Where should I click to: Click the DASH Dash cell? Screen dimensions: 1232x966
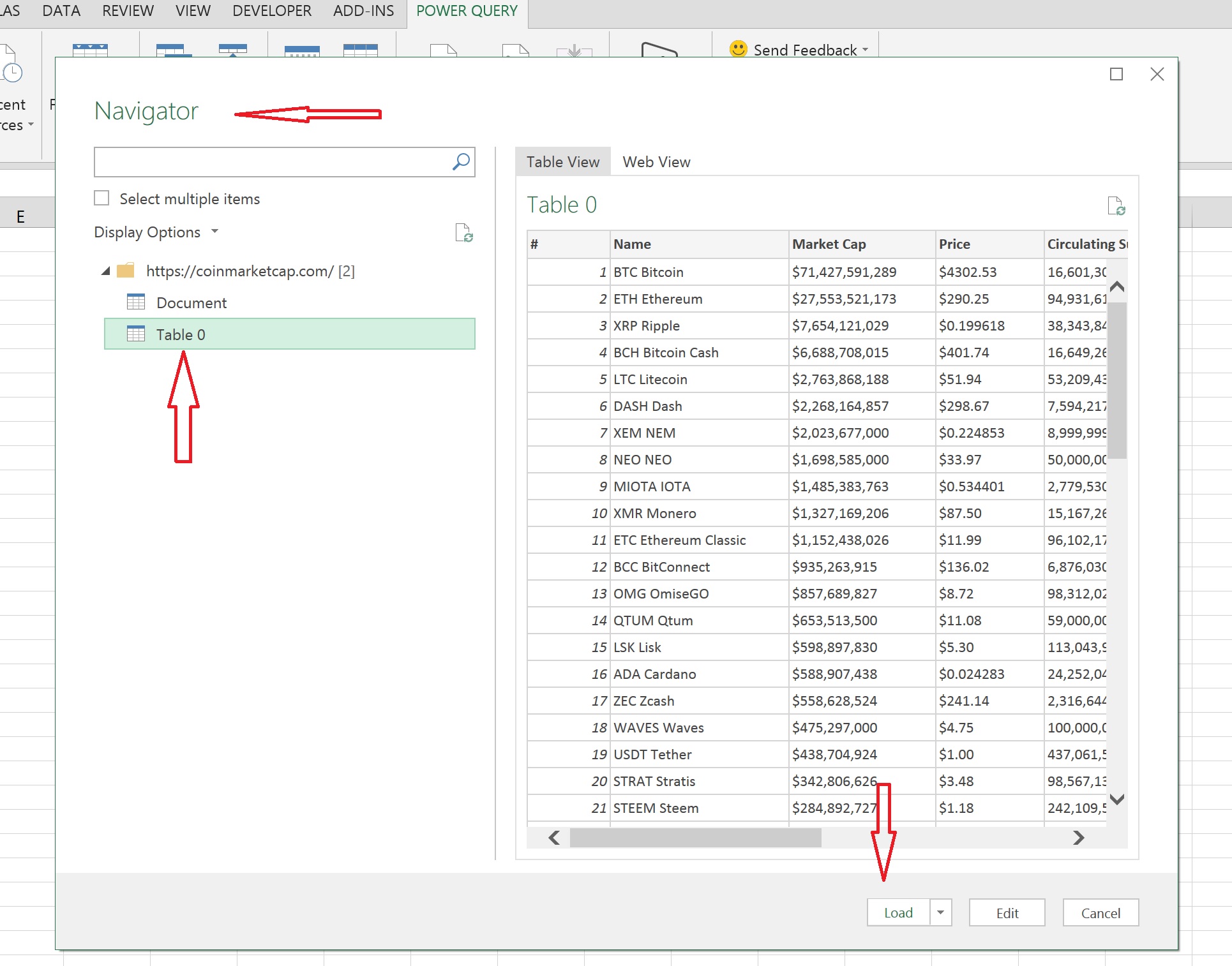(x=699, y=406)
